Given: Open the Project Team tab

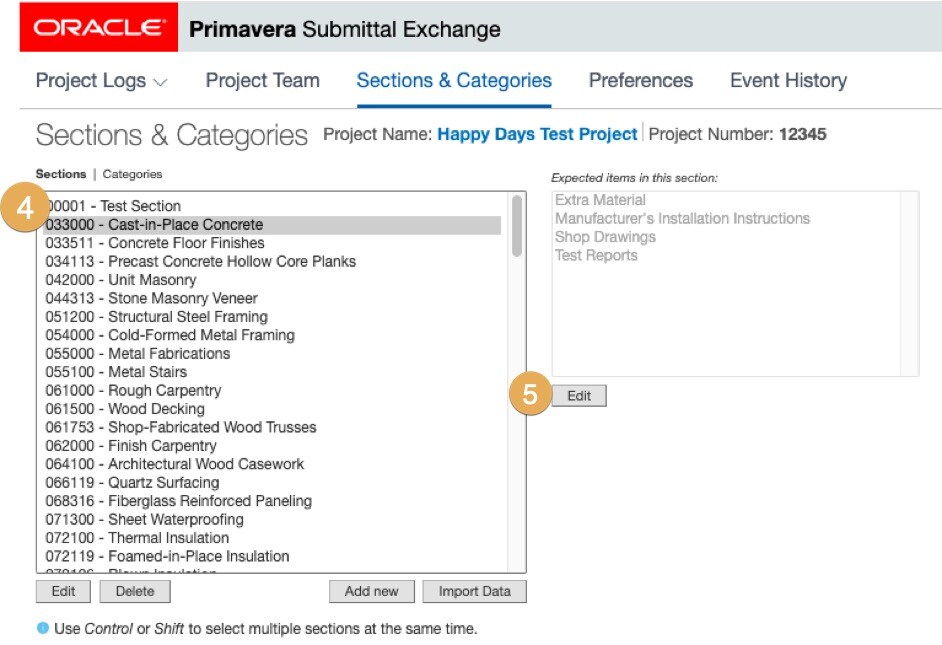Looking at the screenshot, I should click(x=262, y=81).
